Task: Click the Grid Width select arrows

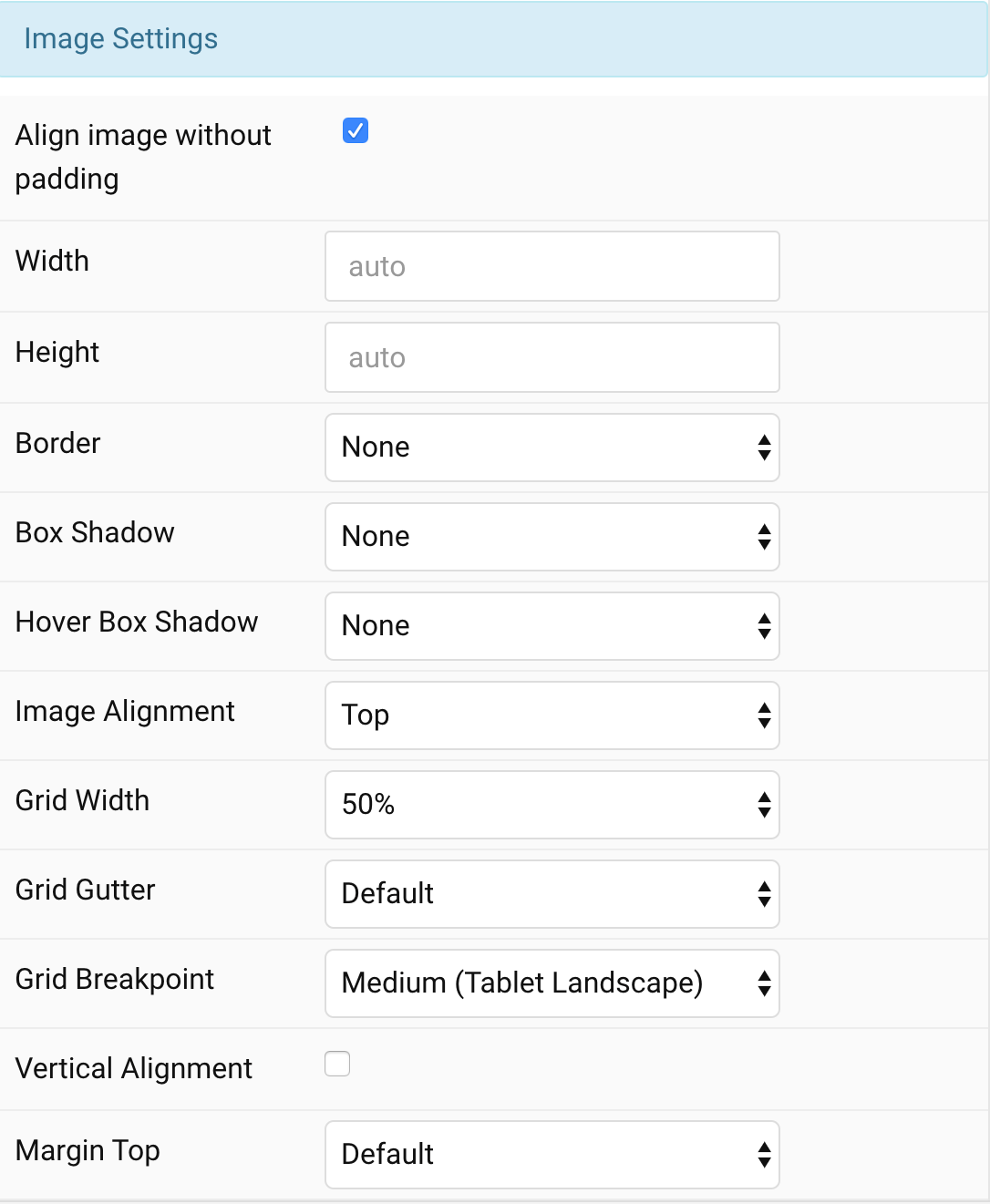Action: coord(764,805)
